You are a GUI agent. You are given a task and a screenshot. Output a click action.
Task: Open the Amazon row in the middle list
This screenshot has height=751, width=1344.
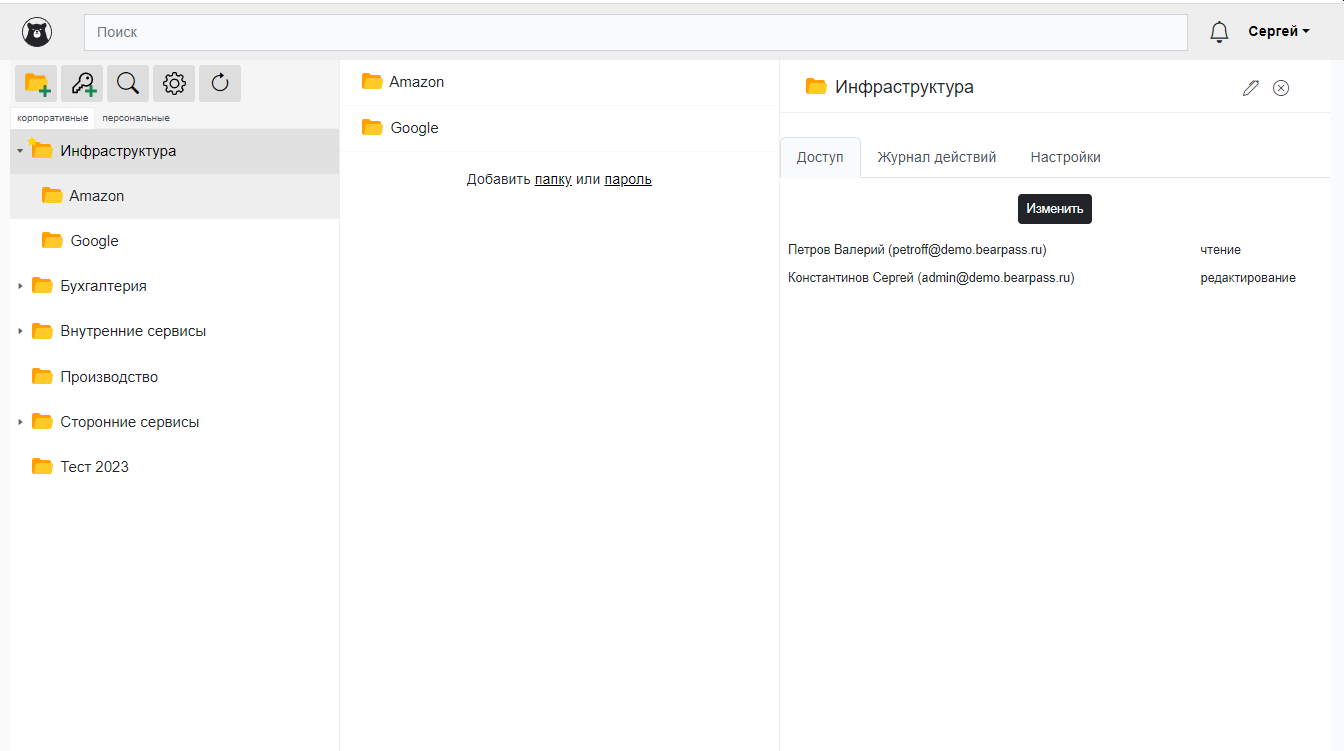559,82
